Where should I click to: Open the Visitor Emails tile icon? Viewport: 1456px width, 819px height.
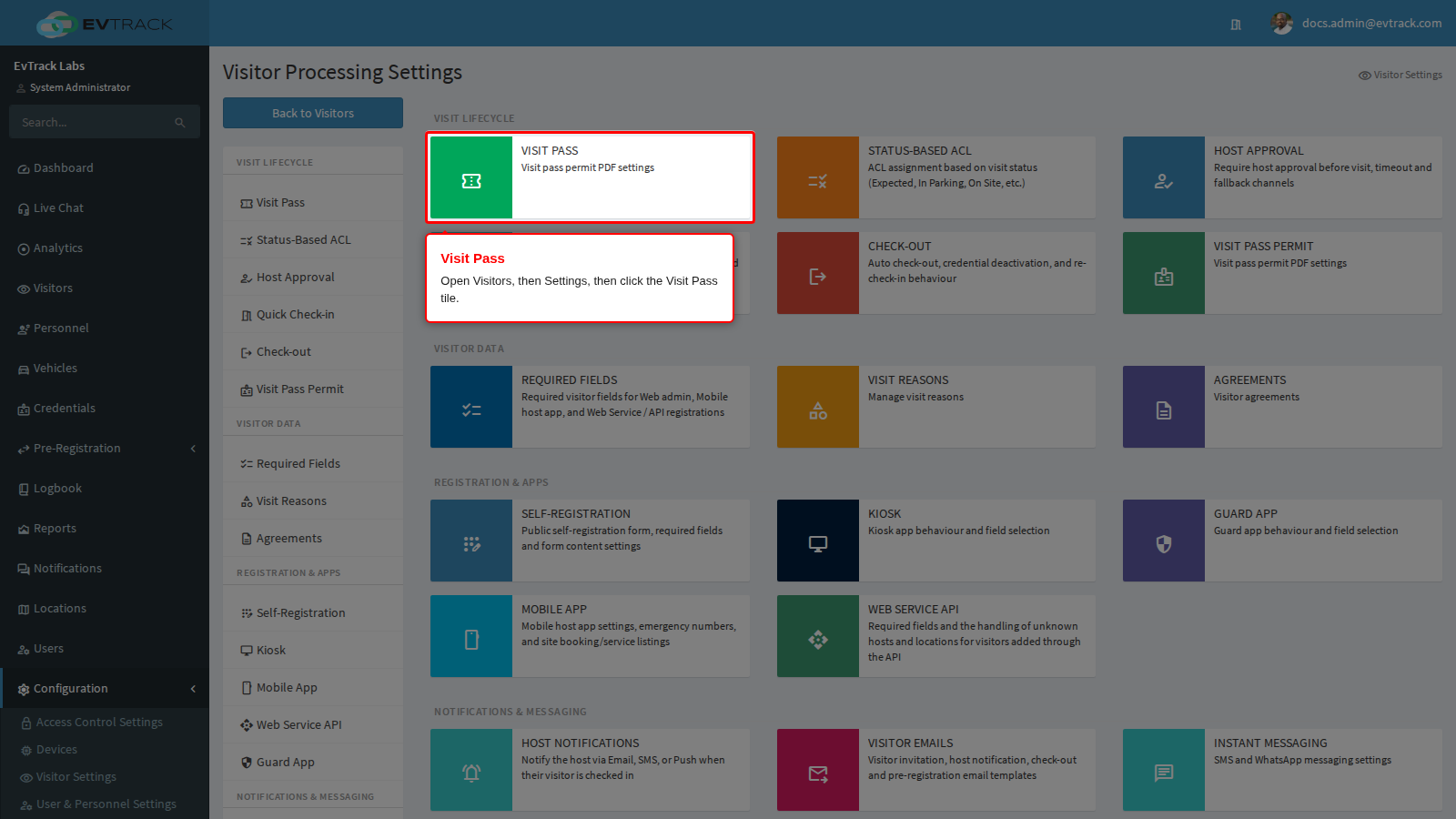818,770
